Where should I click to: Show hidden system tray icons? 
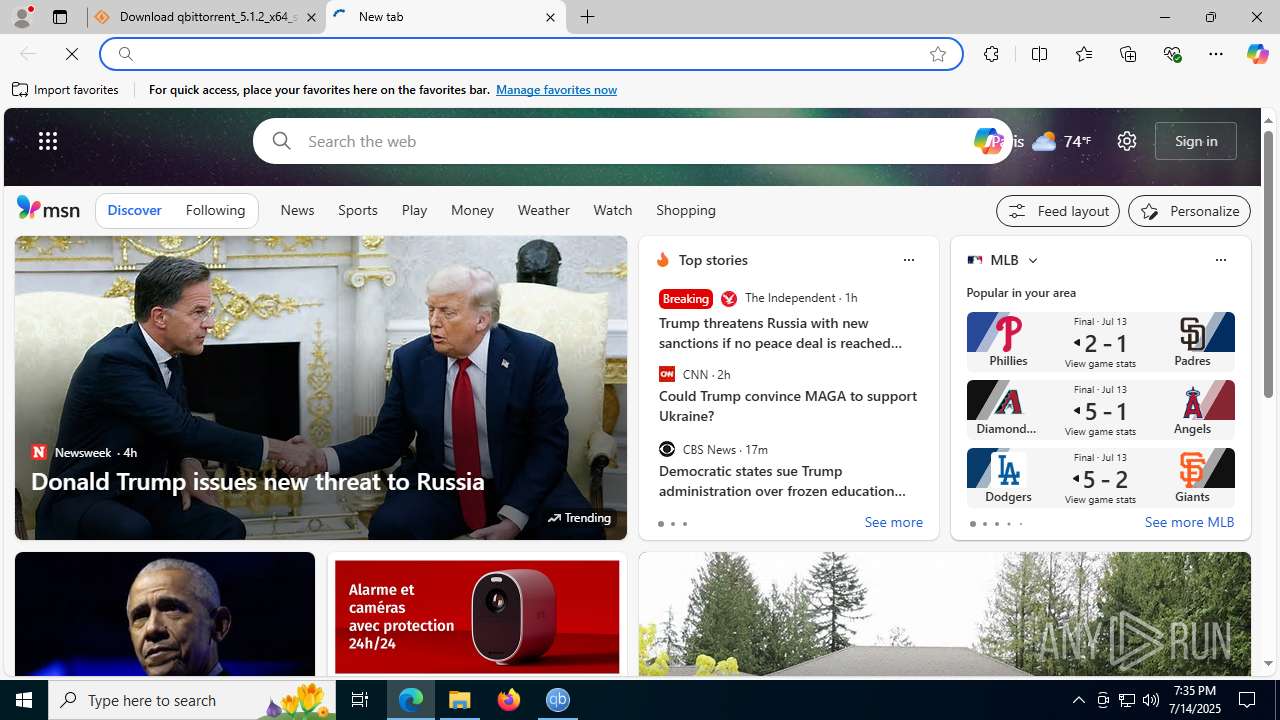tap(1078, 700)
